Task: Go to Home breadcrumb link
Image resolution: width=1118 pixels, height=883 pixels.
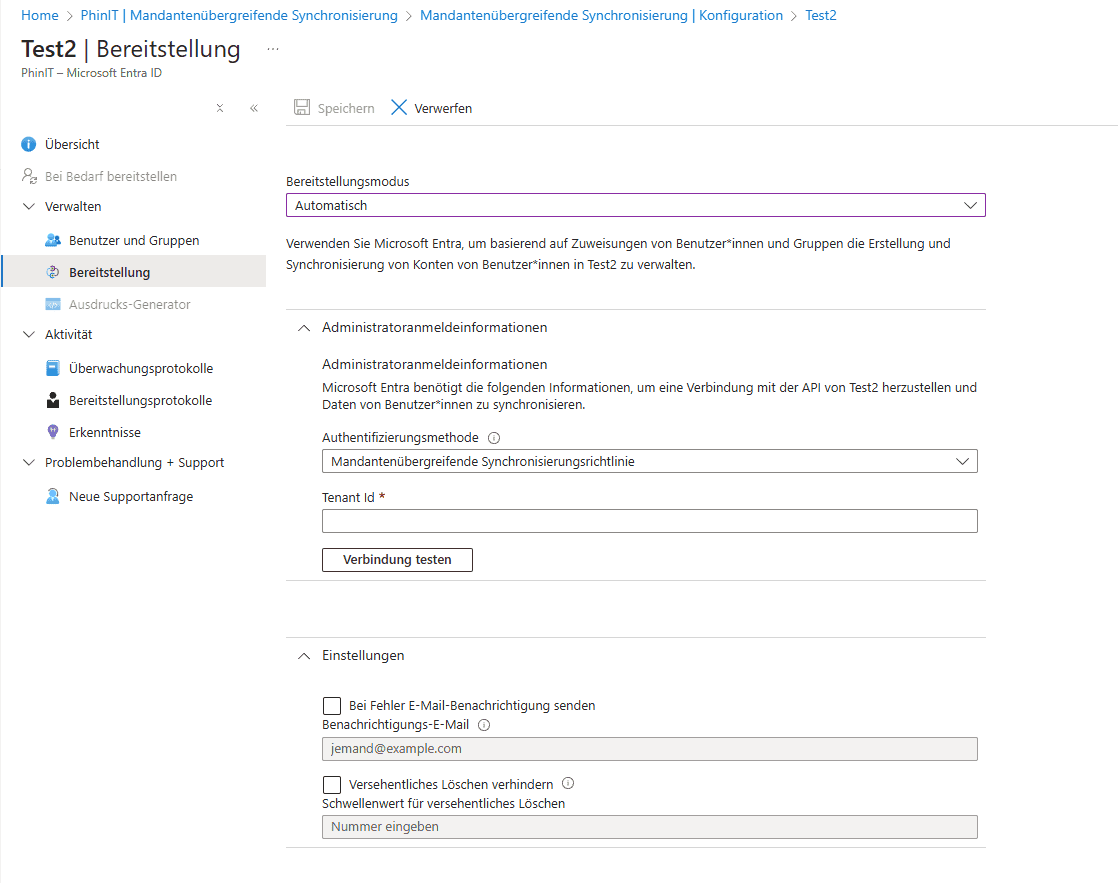Action: [x=39, y=15]
